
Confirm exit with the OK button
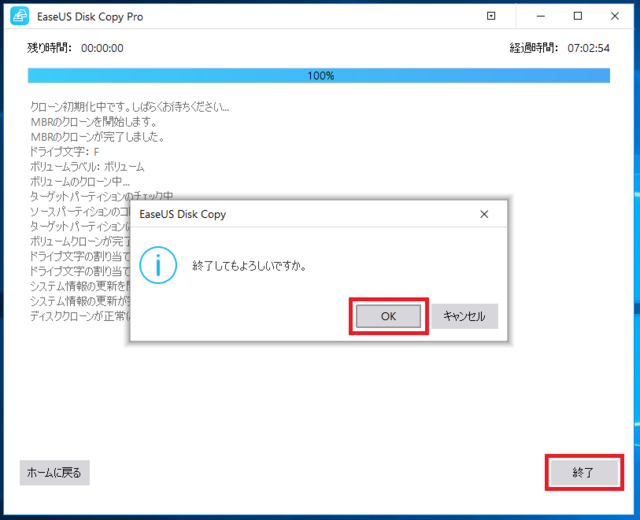click(x=388, y=316)
